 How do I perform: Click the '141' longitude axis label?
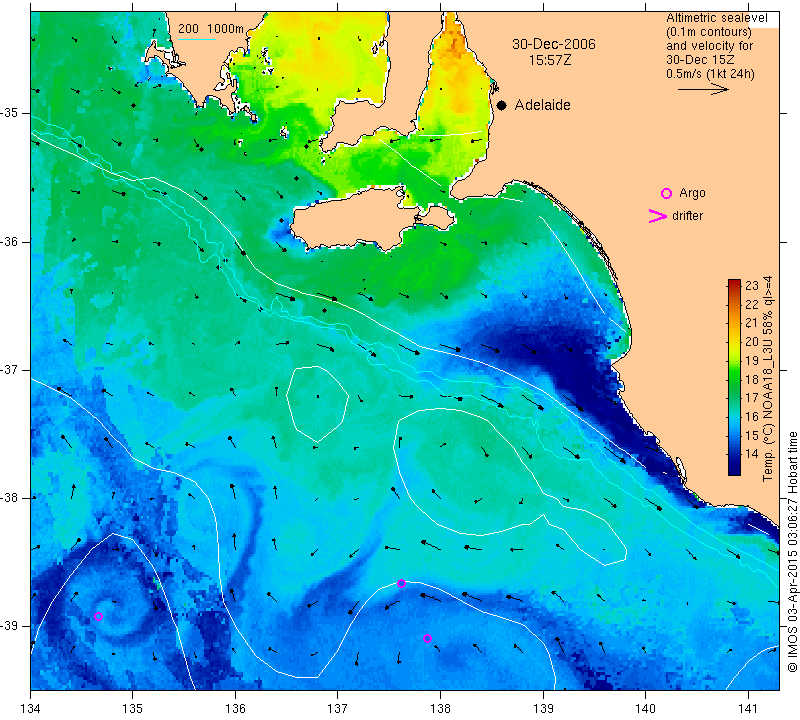click(748, 708)
